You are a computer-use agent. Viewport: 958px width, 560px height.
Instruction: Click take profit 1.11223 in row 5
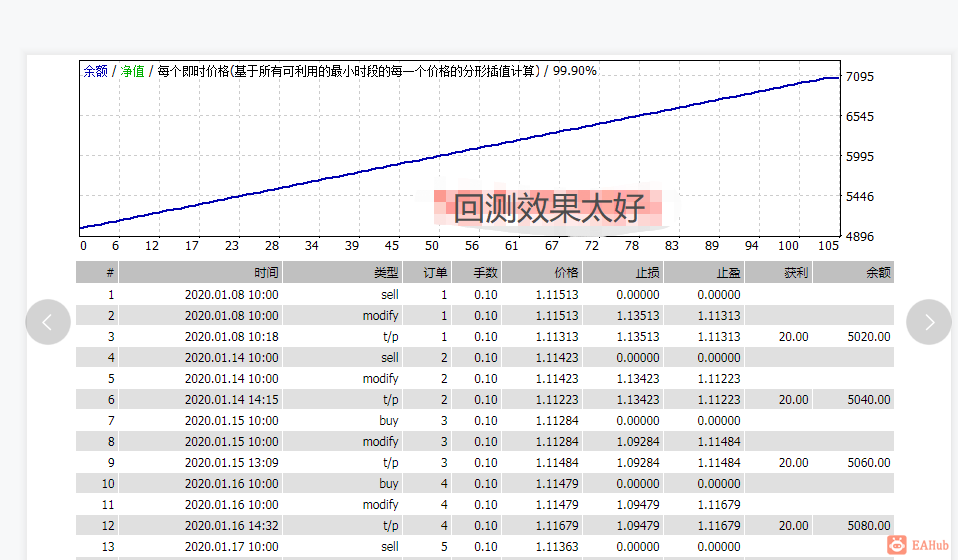pos(718,379)
